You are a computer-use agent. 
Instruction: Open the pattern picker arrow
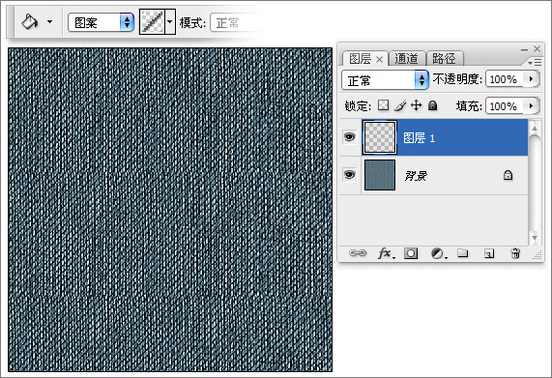pyautogui.click(x=170, y=22)
